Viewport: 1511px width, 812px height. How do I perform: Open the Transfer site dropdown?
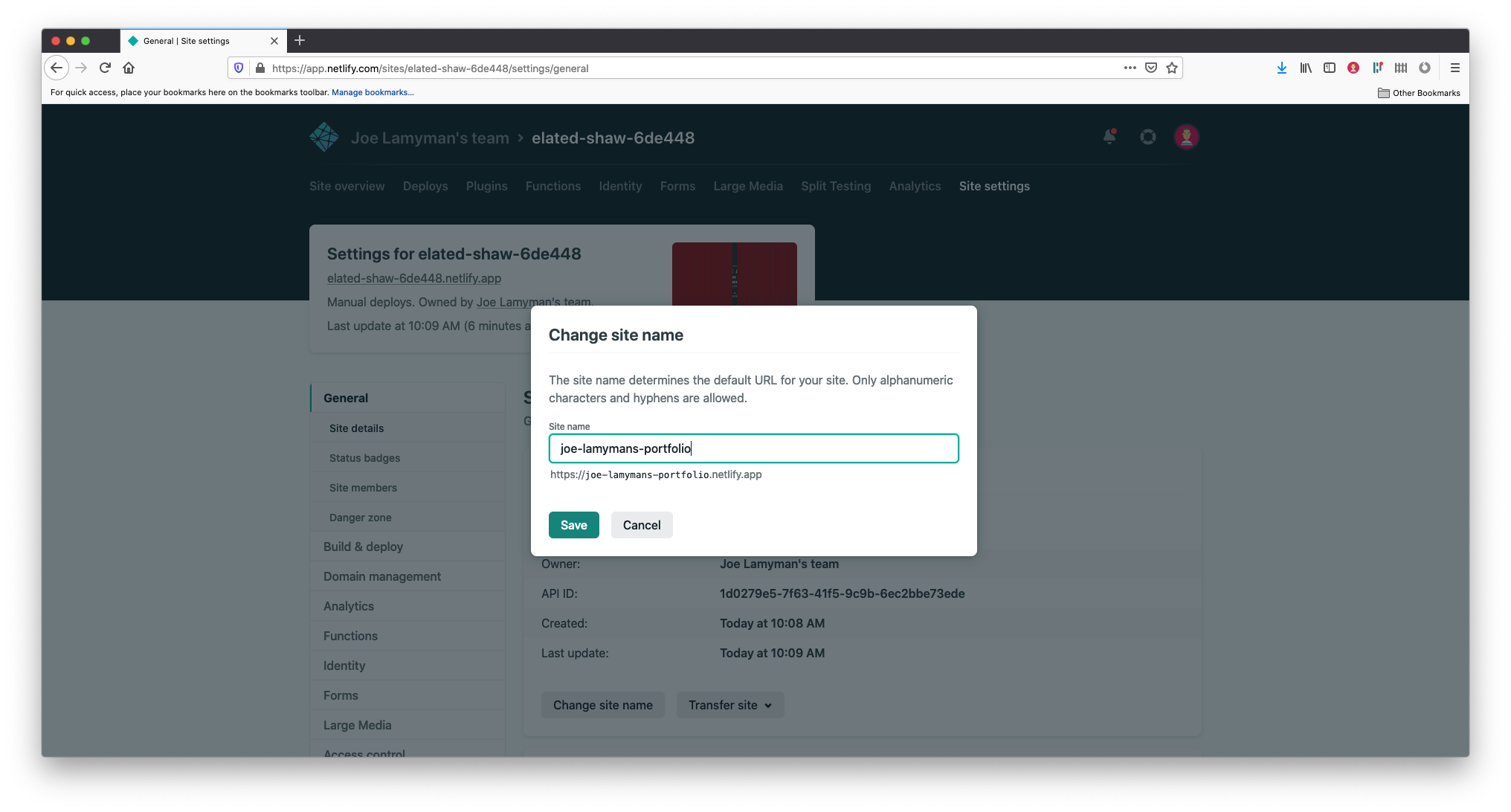pyautogui.click(x=728, y=705)
